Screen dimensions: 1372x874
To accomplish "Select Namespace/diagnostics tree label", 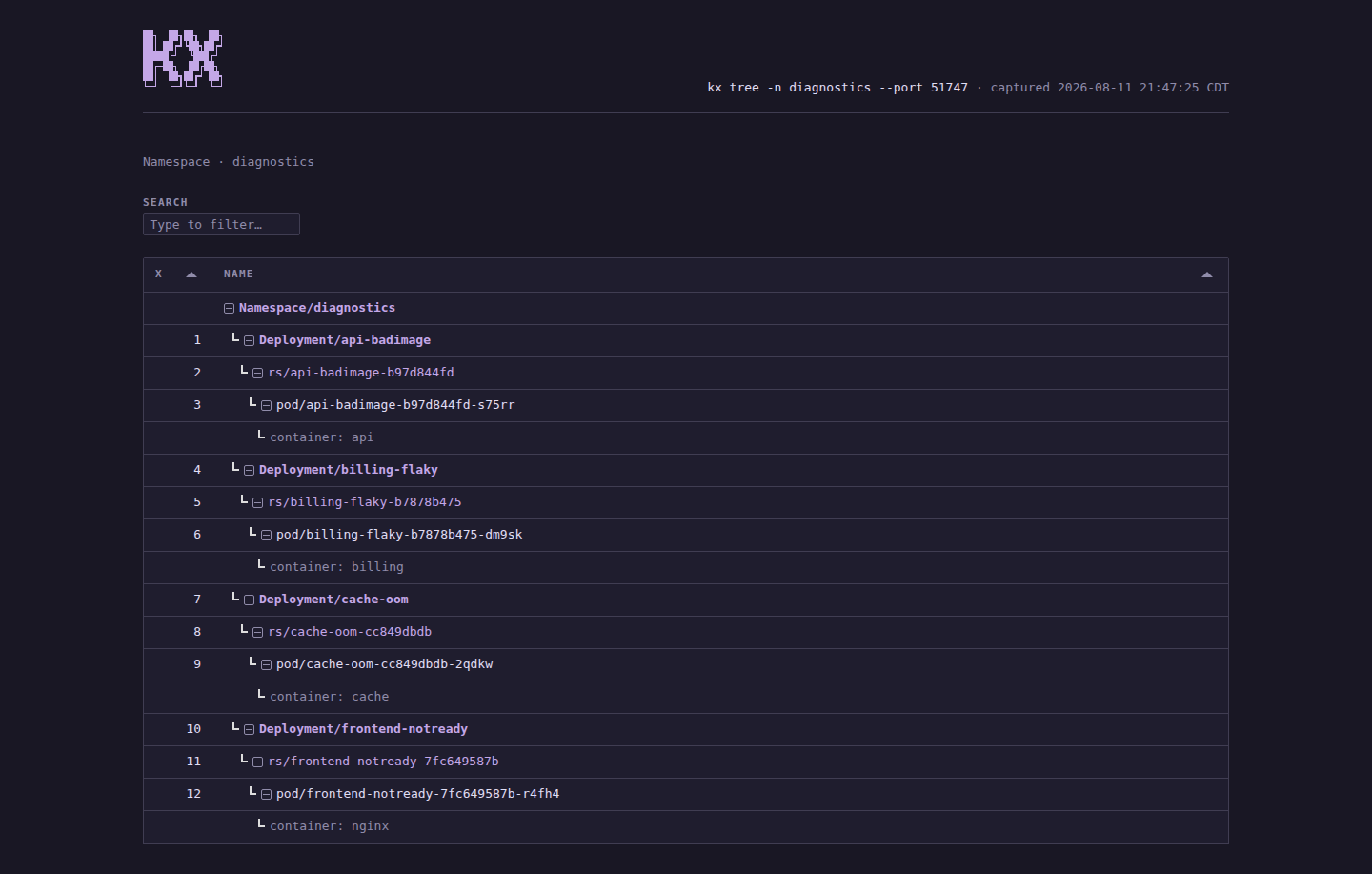I will pos(317,308).
